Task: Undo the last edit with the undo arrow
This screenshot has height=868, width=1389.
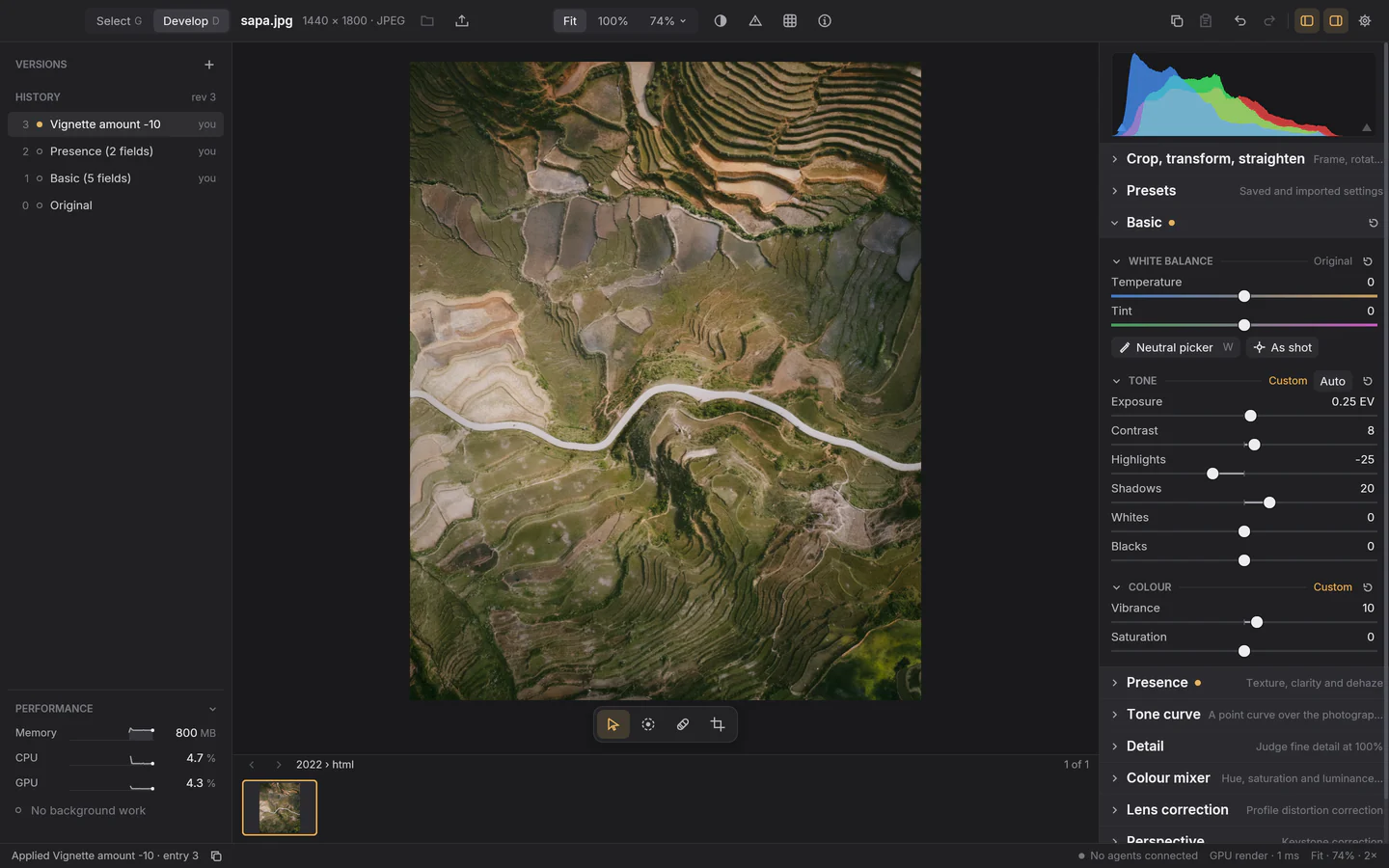Action: (1240, 20)
